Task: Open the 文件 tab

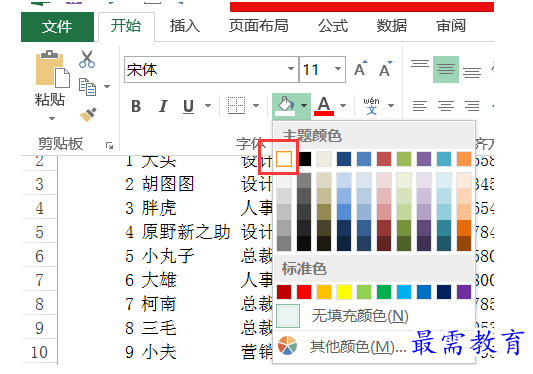Action: (57, 27)
